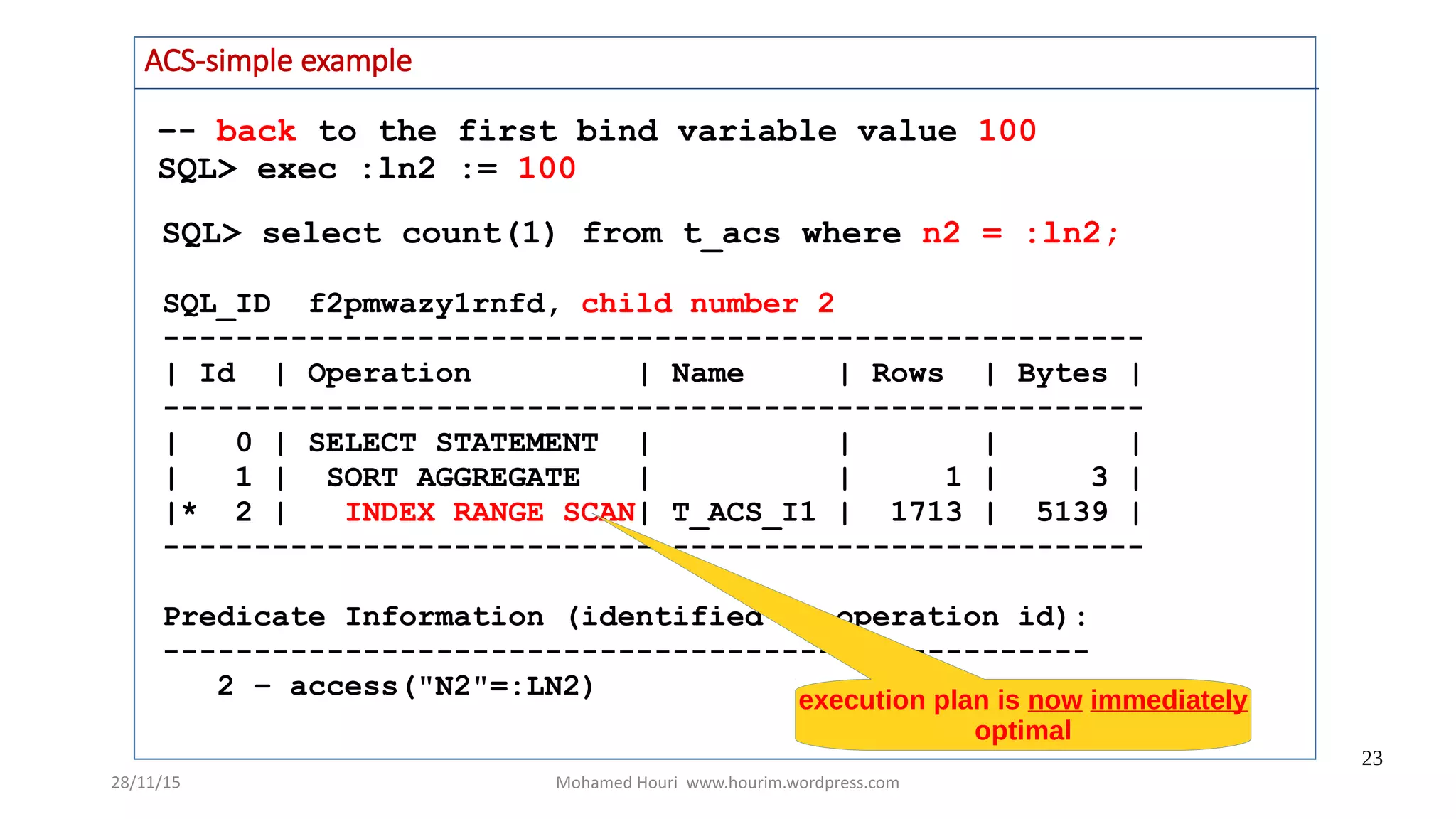This screenshot has width=1456, height=819.
Task: Click the 'Id' column header
Action: pos(217,373)
